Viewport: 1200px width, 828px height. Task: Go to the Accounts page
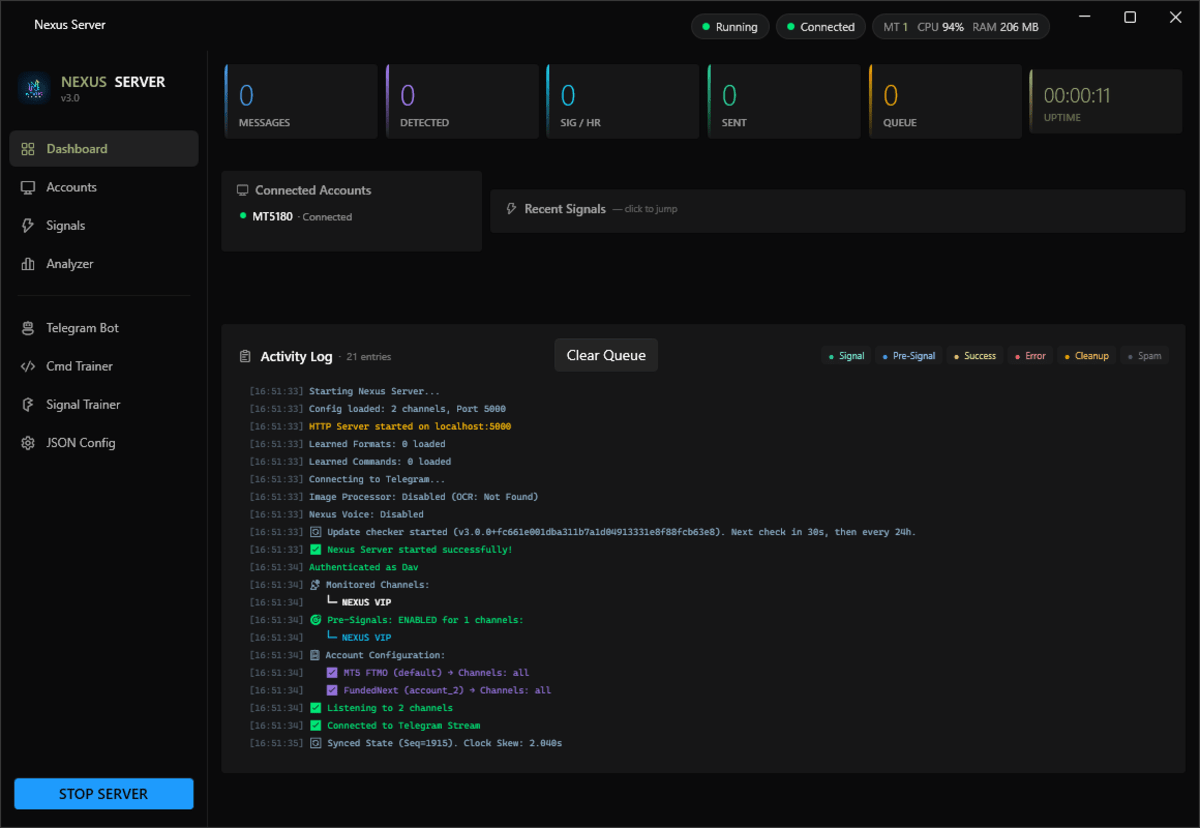tap(104, 187)
